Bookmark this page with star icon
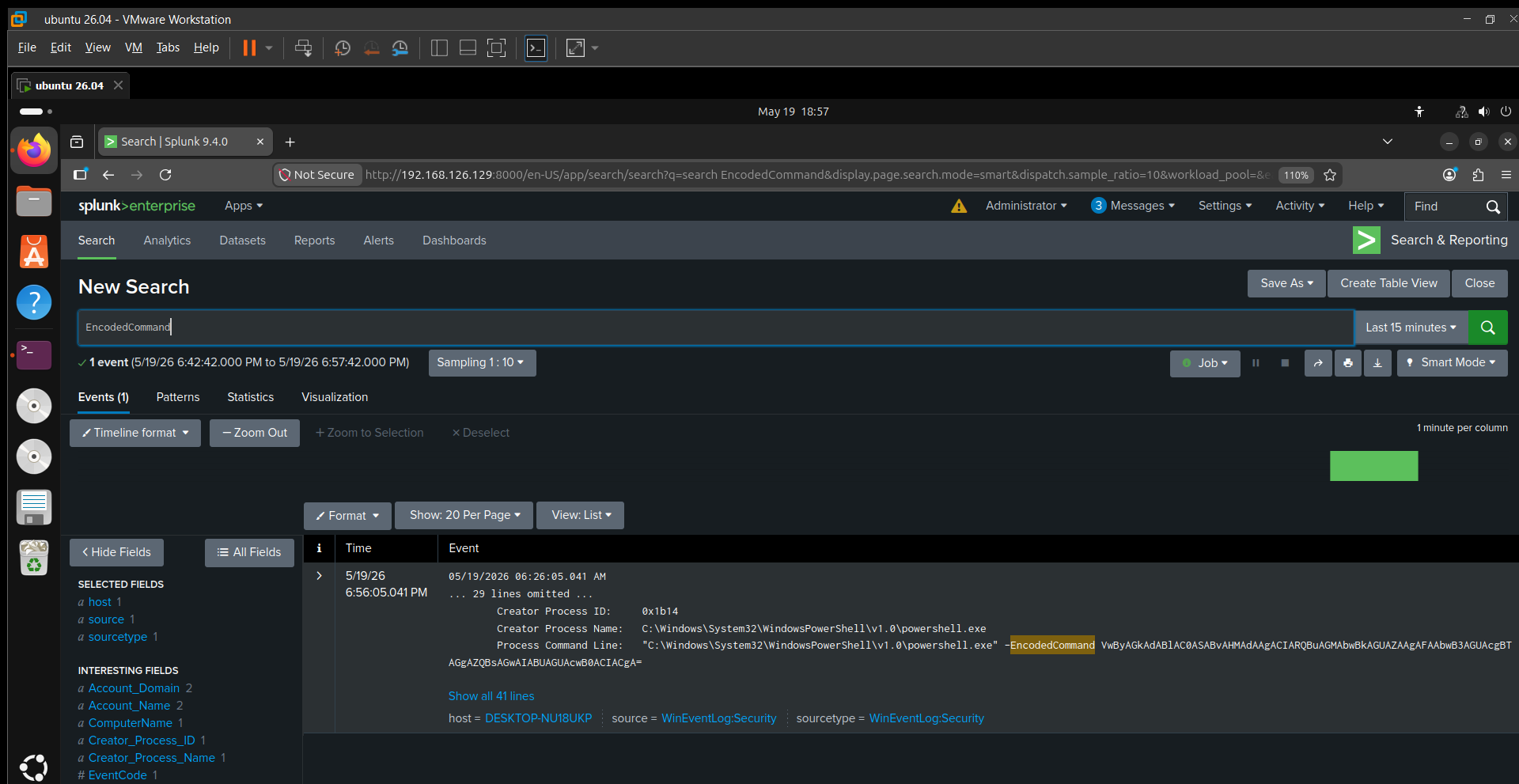Viewport: 1519px width, 784px height. 1330,175
